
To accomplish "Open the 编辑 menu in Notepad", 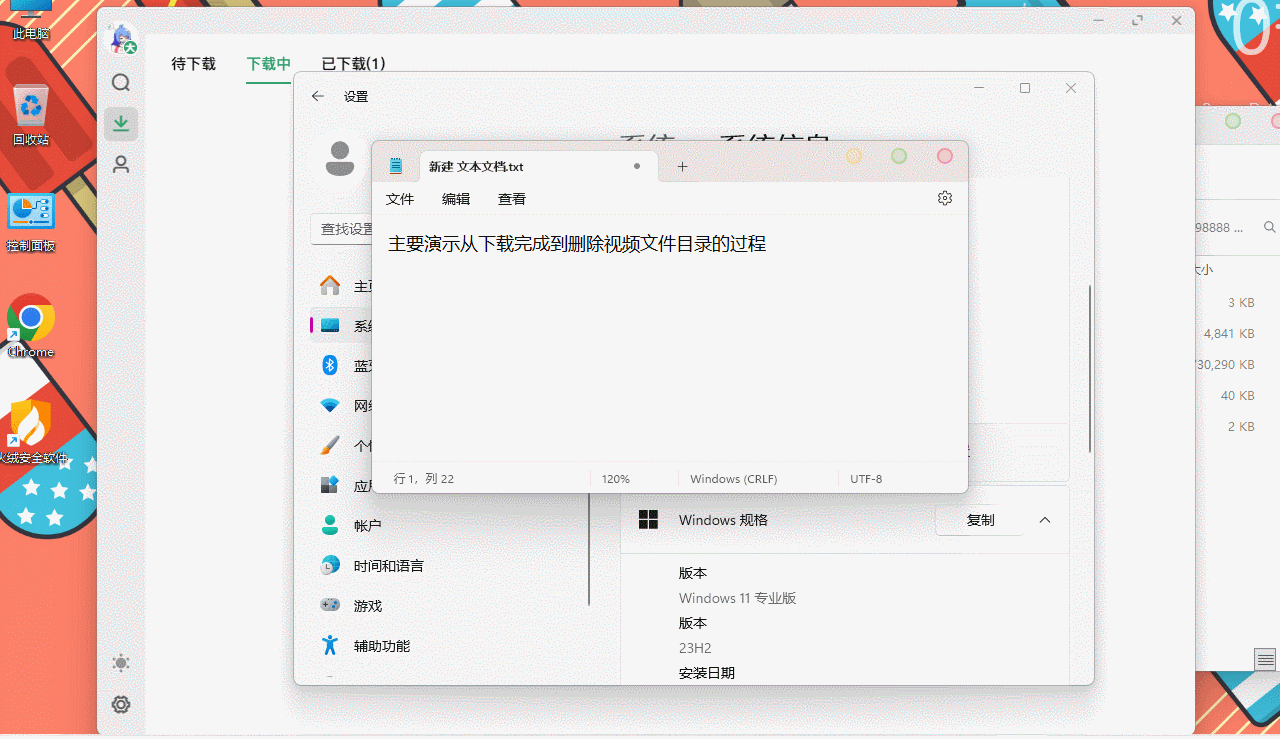I will (456, 199).
